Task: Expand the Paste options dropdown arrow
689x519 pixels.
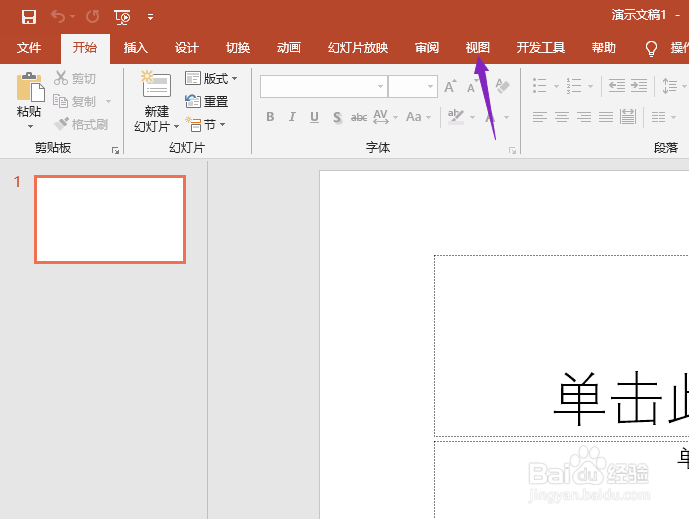Action: pyautogui.click(x=30, y=127)
